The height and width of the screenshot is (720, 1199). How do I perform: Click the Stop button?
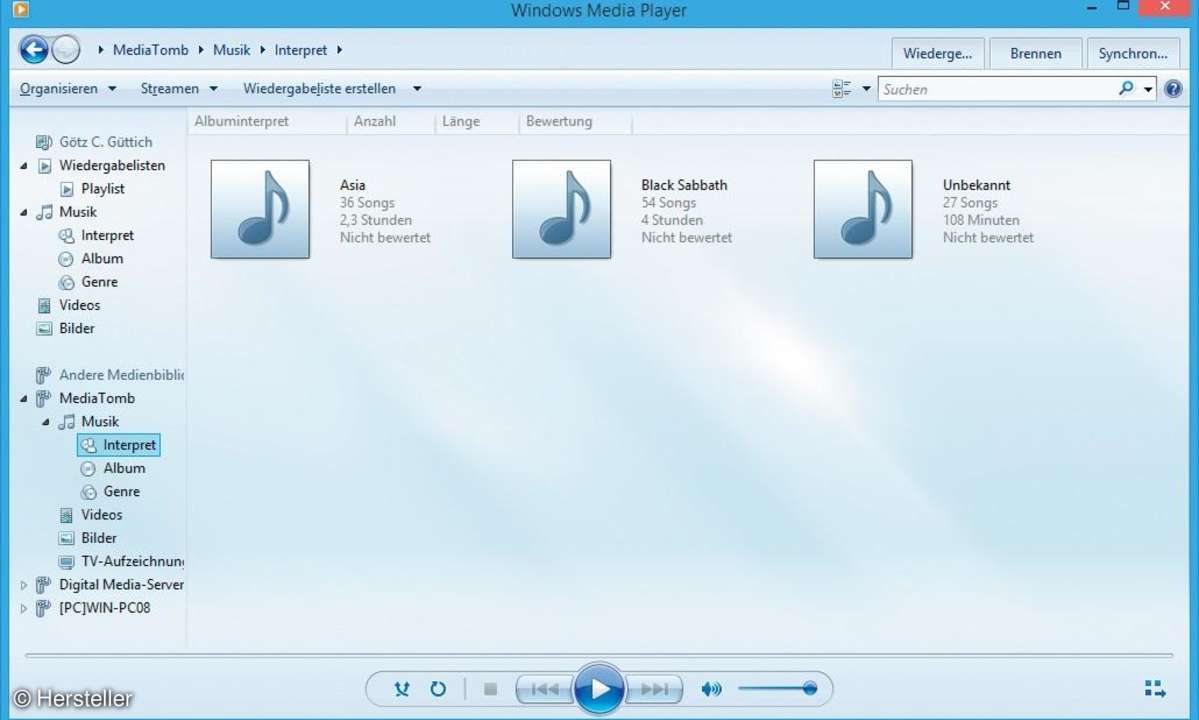pyautogui.click(x=491, y=689)
